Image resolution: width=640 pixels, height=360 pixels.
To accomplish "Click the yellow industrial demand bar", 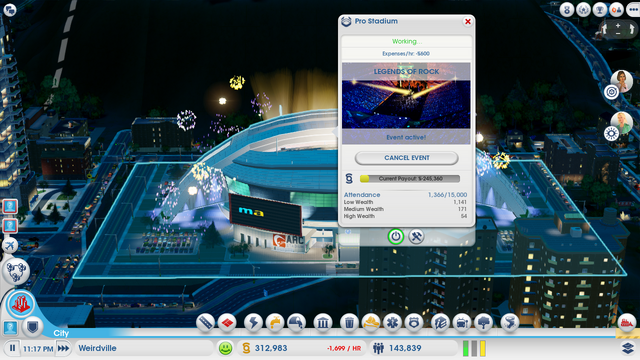I will (x=482, y=349).
